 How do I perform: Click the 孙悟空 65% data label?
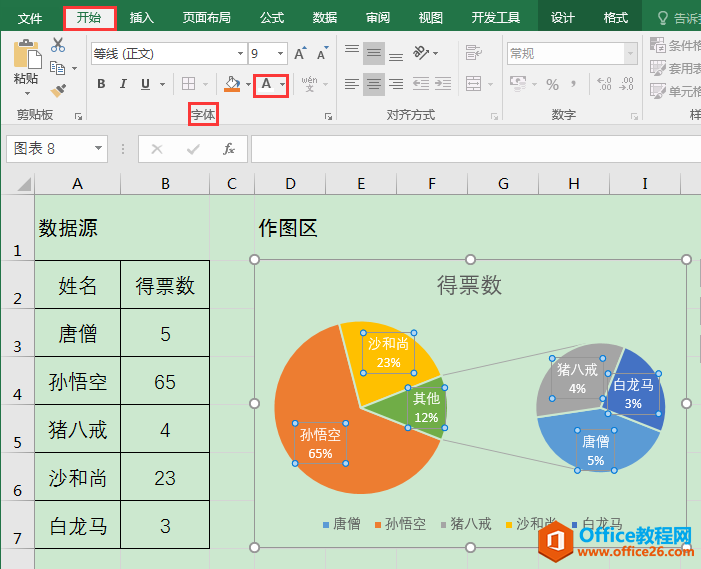coord(320,443)
